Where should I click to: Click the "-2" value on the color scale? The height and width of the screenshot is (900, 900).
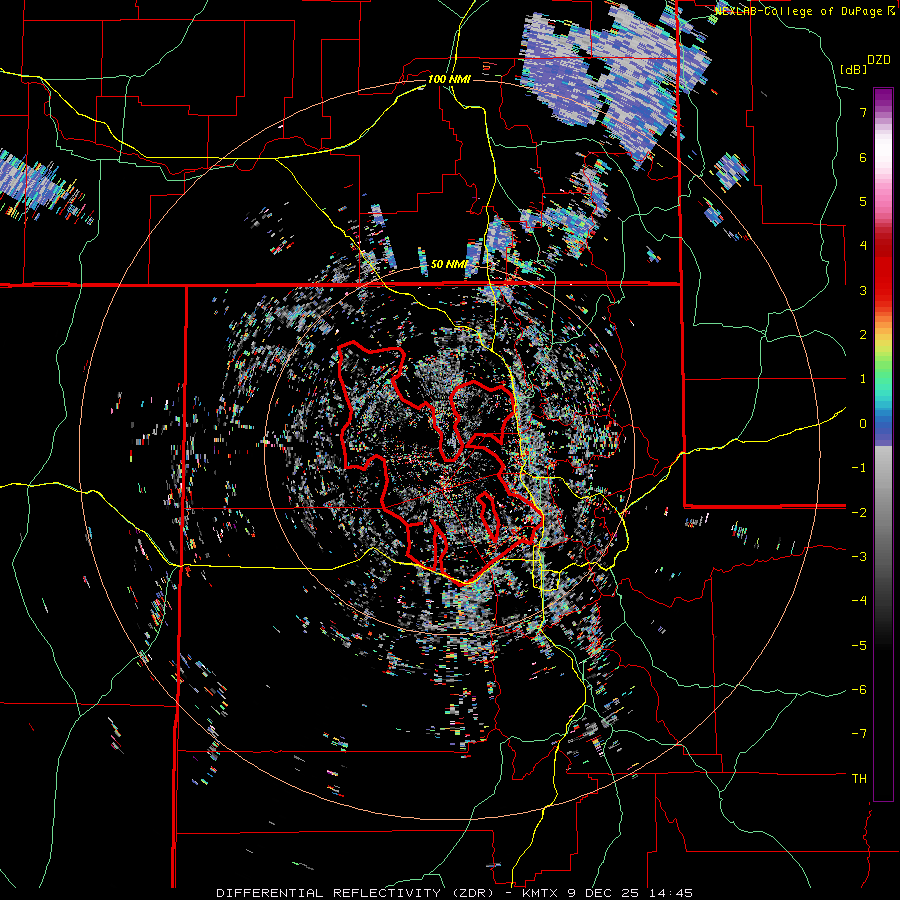[859, 512]
